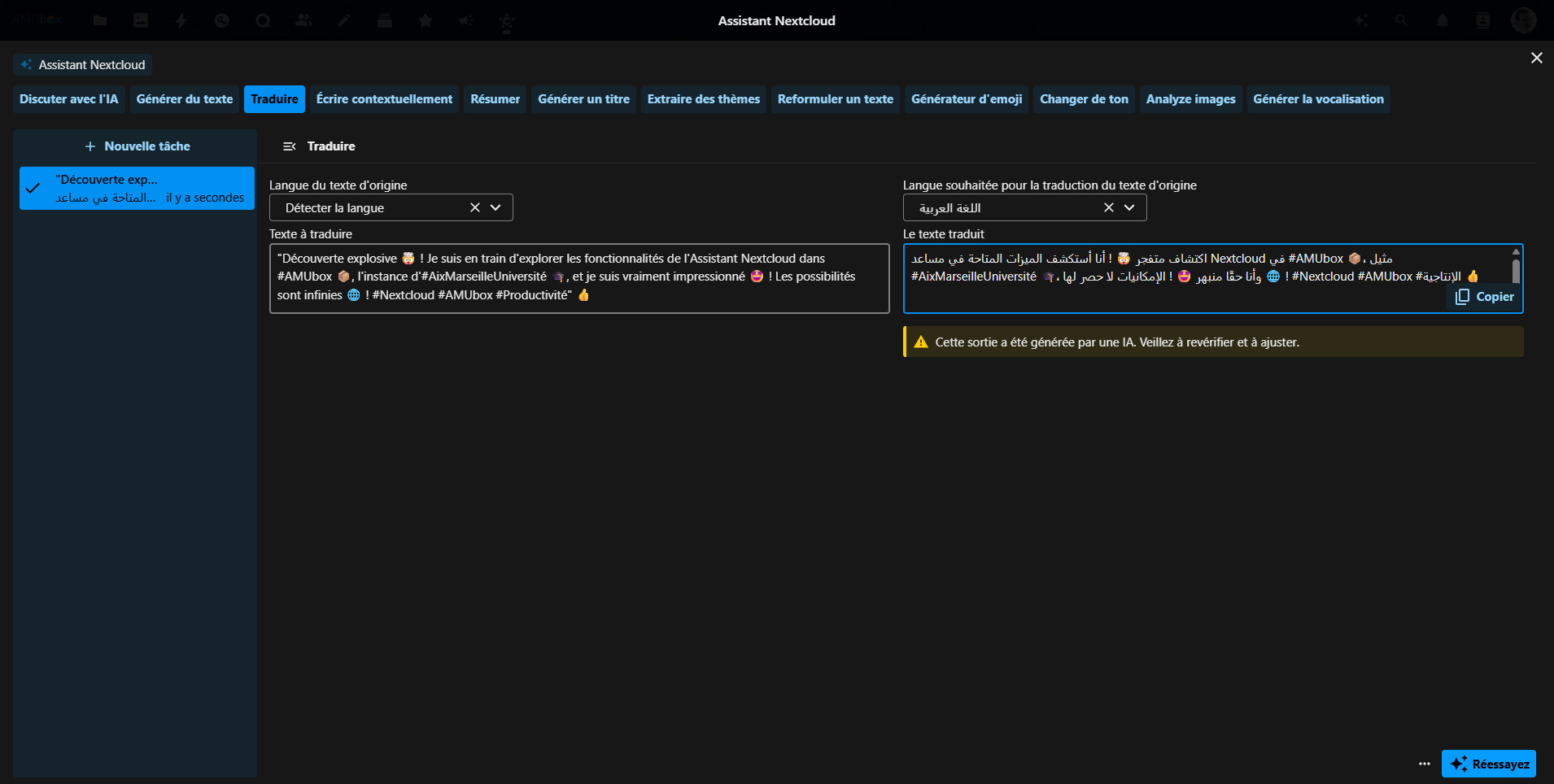Switch to 'Générer la vocalisation' tab
Screen dimensions: 1554x784
click(1317, 99)
